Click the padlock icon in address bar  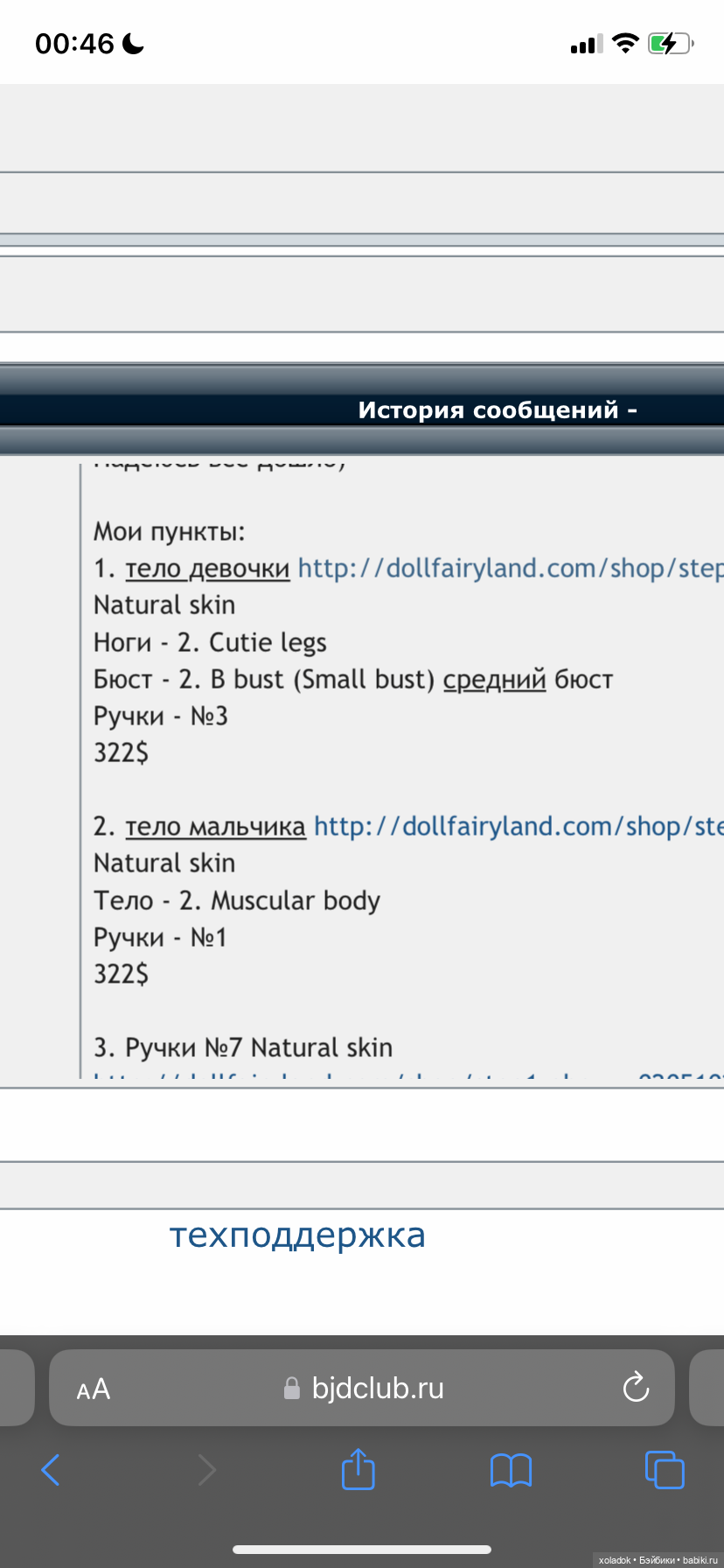tap(292, 1389)
